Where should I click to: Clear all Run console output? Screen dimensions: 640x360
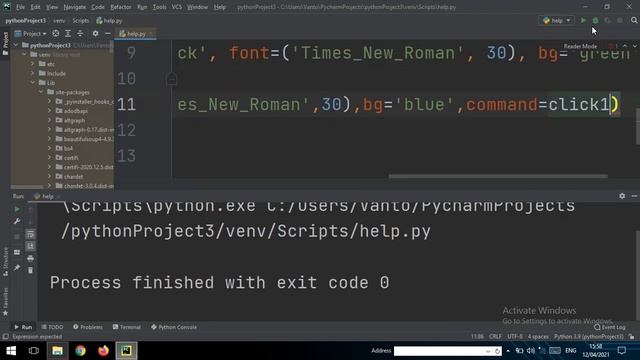30,270
